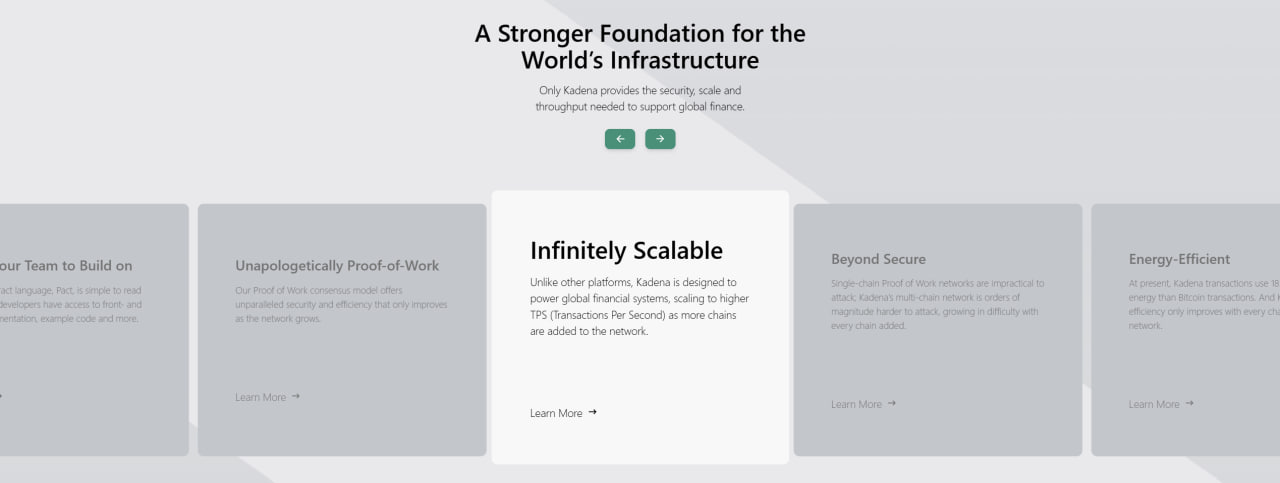1280x483 pixels.
Task: Click the partially visible 'Team to Build on' title
Action: [x=66, y=266]
